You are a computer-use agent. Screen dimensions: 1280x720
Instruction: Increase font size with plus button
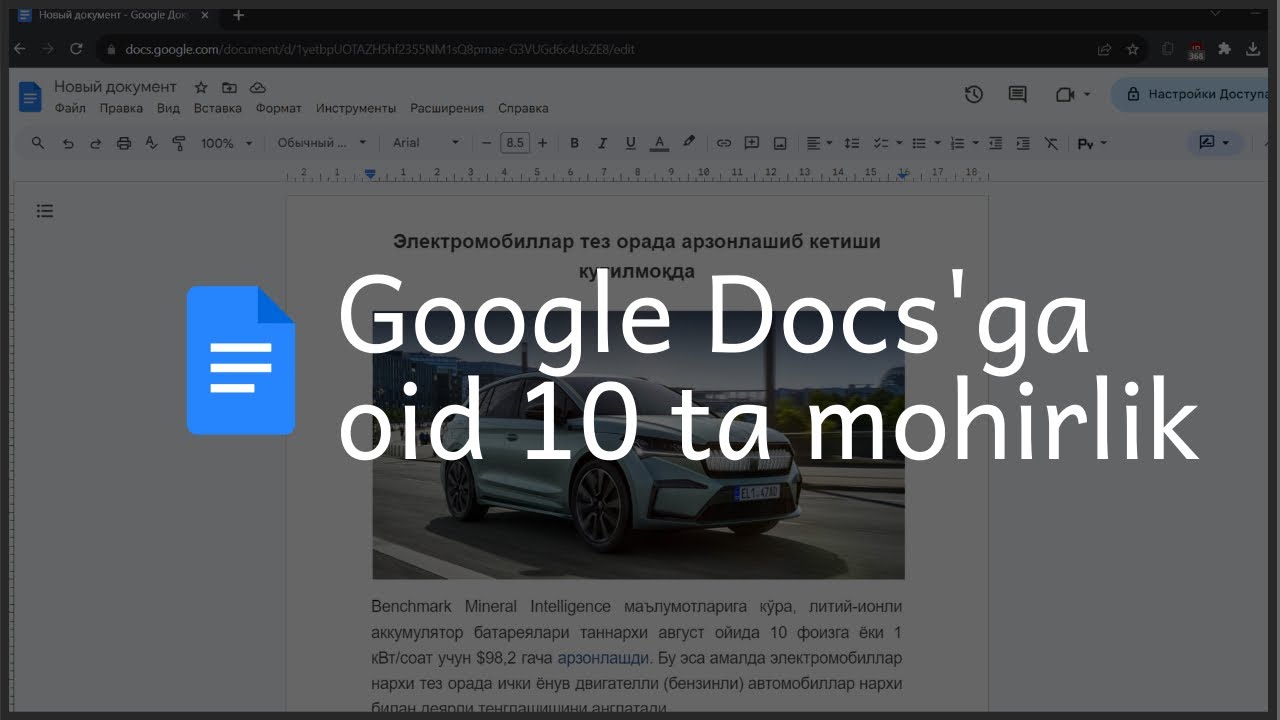[x=542, y=143]
